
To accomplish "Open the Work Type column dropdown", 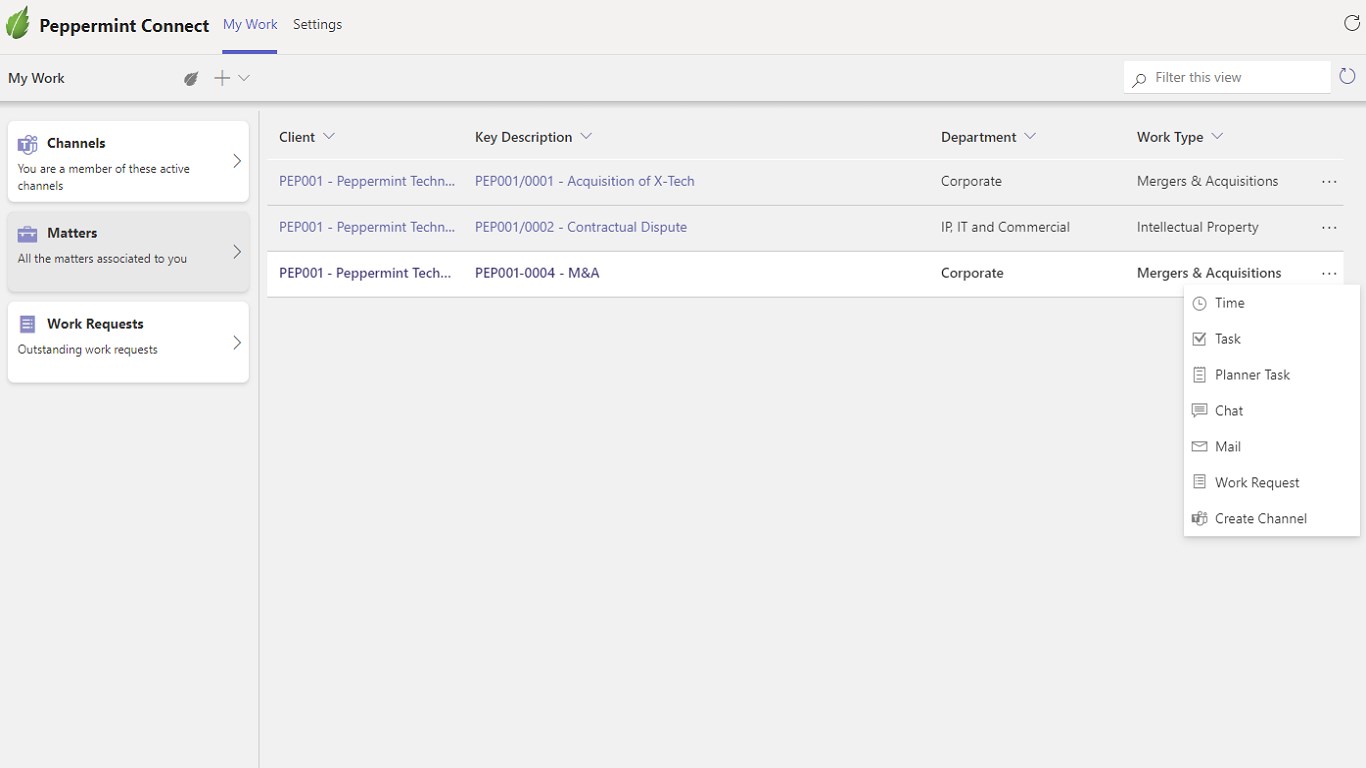I will [x=1217, y=136].
